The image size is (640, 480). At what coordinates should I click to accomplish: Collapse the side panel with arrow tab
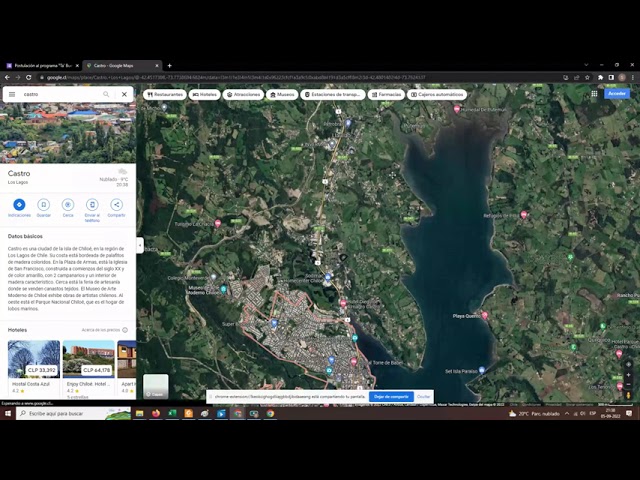click(x=140, y=245)
